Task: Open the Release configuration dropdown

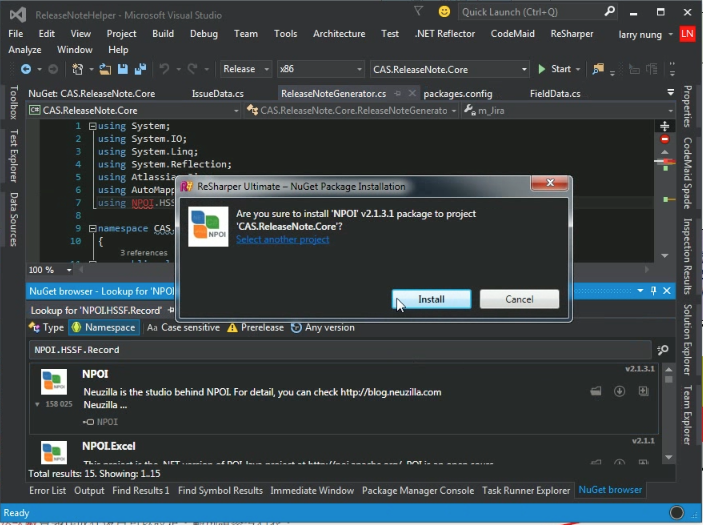Action: (266, 69)
